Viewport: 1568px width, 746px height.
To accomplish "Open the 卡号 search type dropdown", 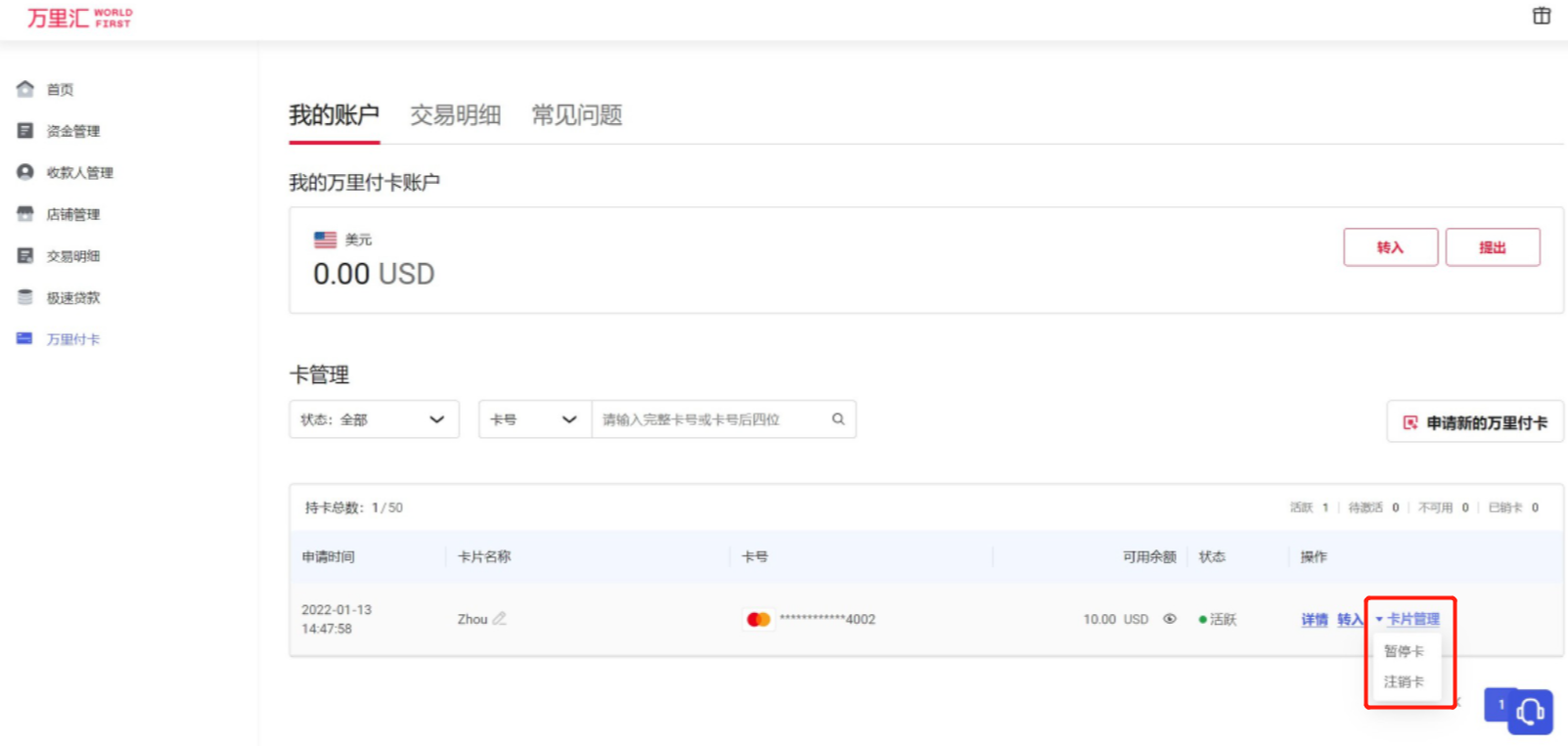I will tap(535, 419).
